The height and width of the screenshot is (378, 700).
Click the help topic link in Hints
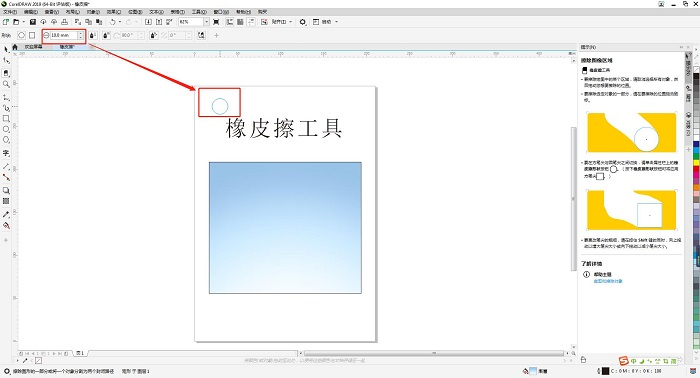click(608, 281)
